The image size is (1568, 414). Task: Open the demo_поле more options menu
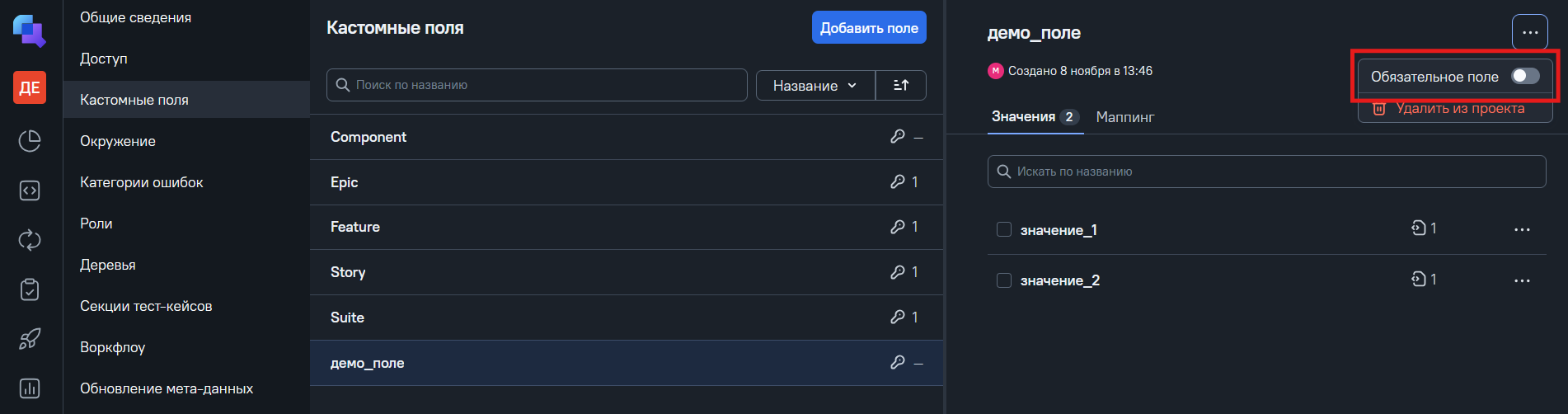1530,32
